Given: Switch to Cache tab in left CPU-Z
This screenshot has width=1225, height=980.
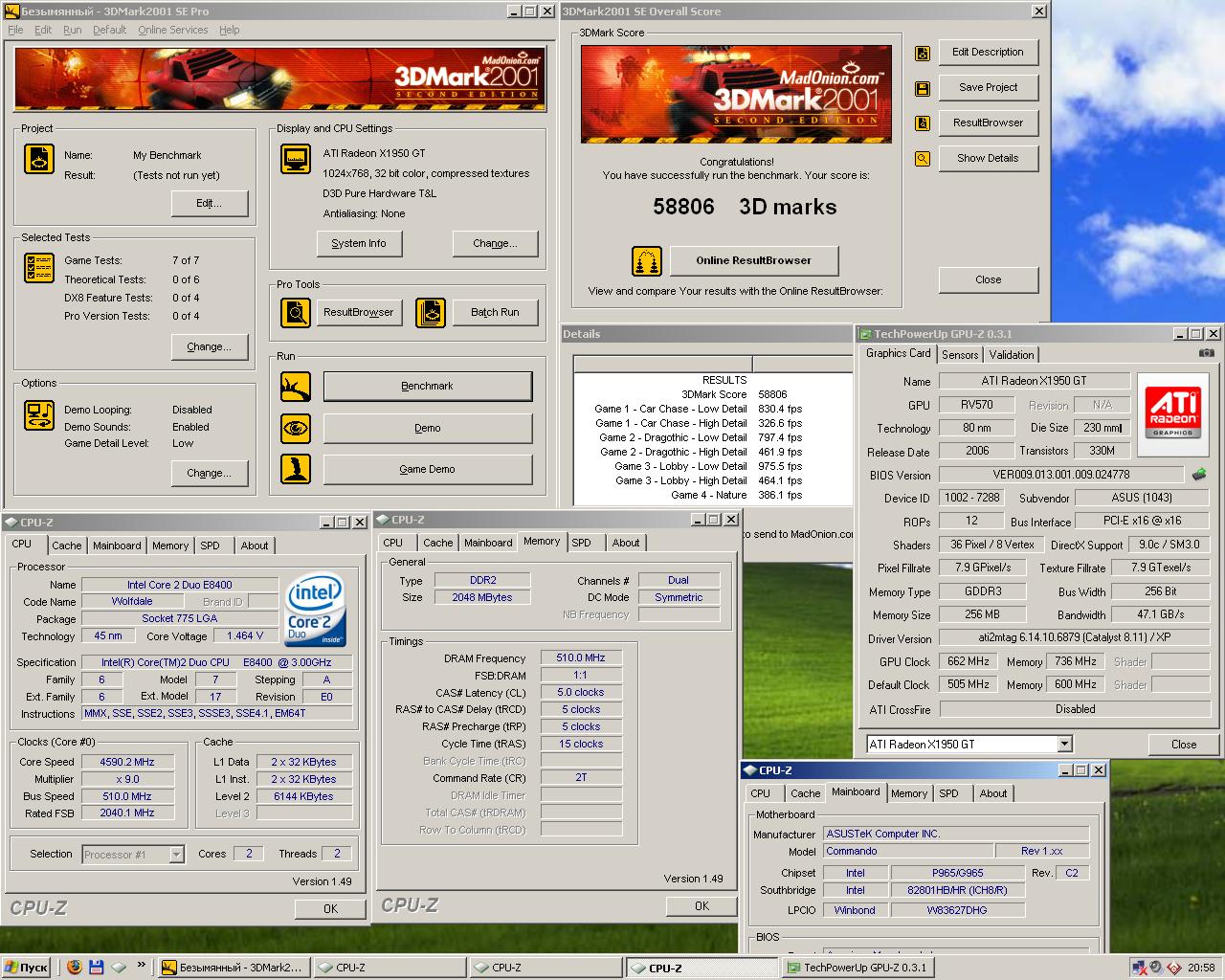Looking at the screenshot, I should pyautogui.click(x=66, y=546).
